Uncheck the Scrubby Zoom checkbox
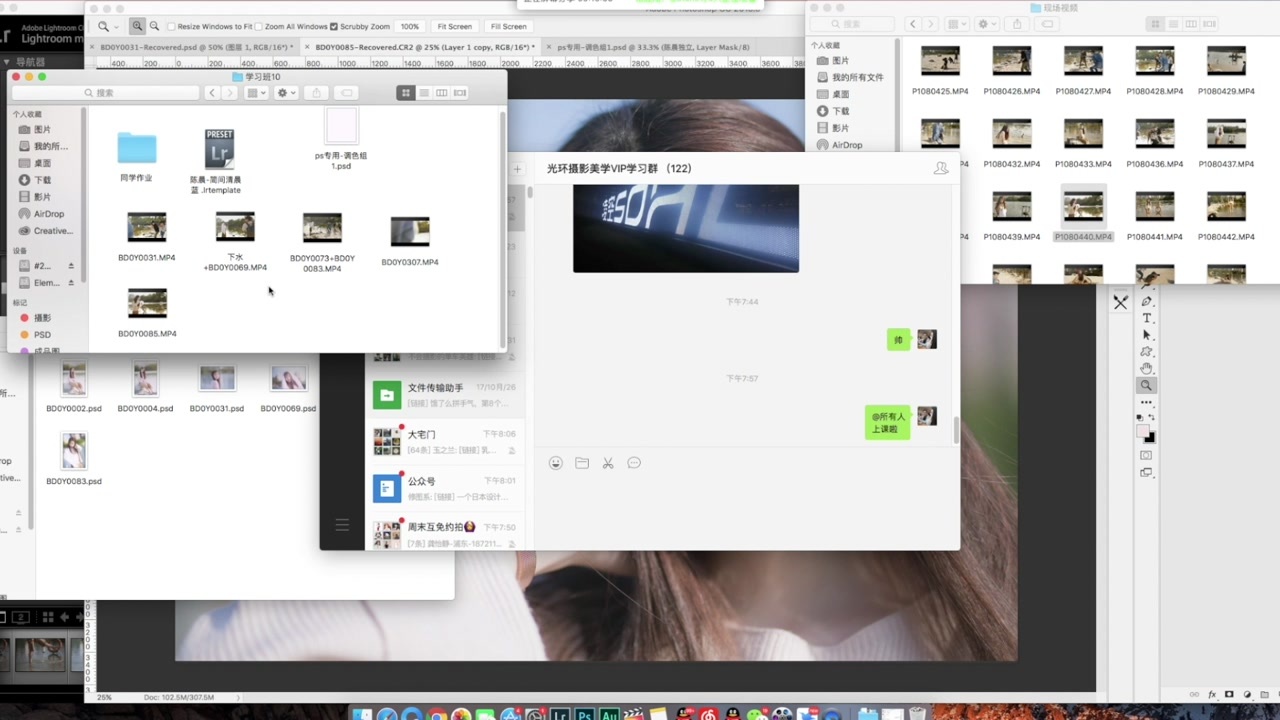Screen dimensions: 1280x720 click(334, 26)
